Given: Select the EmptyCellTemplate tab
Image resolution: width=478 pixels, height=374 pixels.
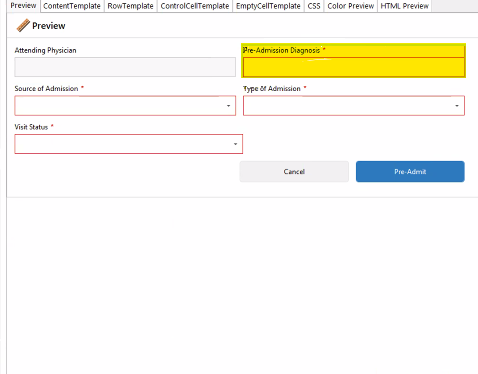Looking at the screenshot, I should click(268, 6).
